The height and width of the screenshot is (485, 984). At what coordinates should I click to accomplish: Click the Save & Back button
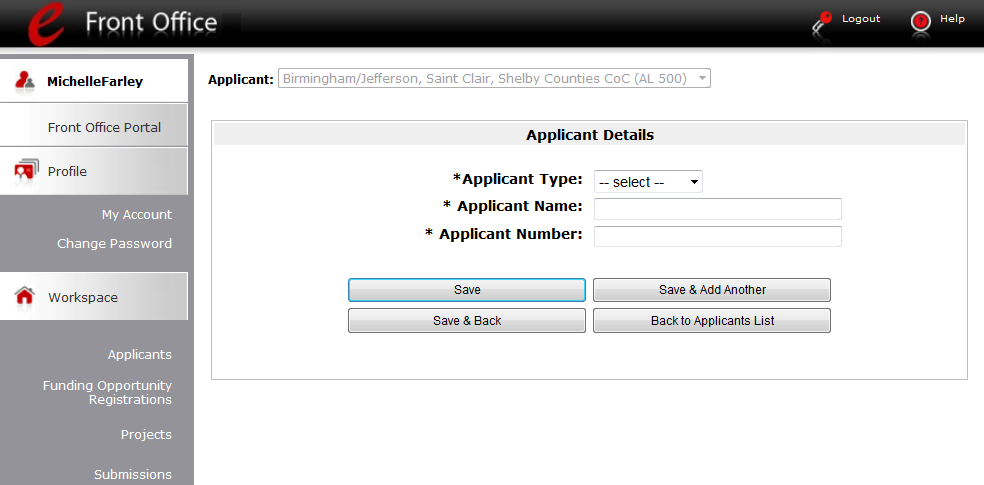467,321
